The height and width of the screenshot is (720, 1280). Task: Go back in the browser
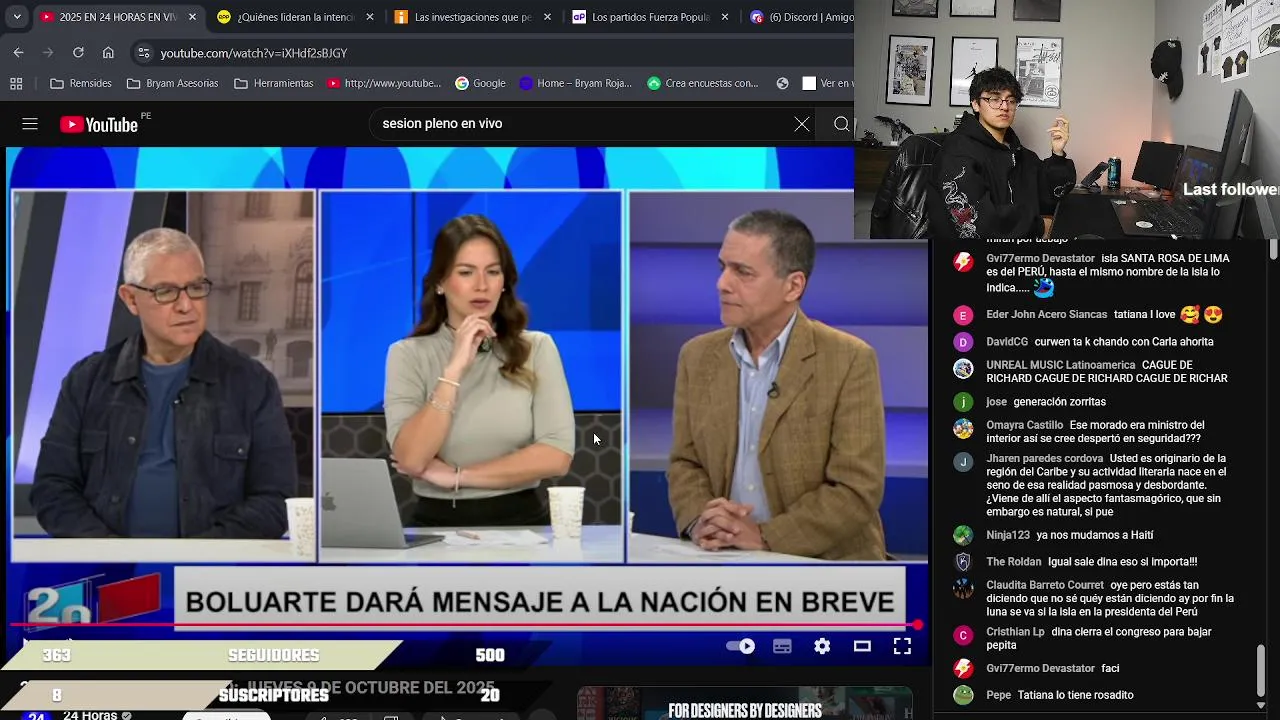pos(19,53)
